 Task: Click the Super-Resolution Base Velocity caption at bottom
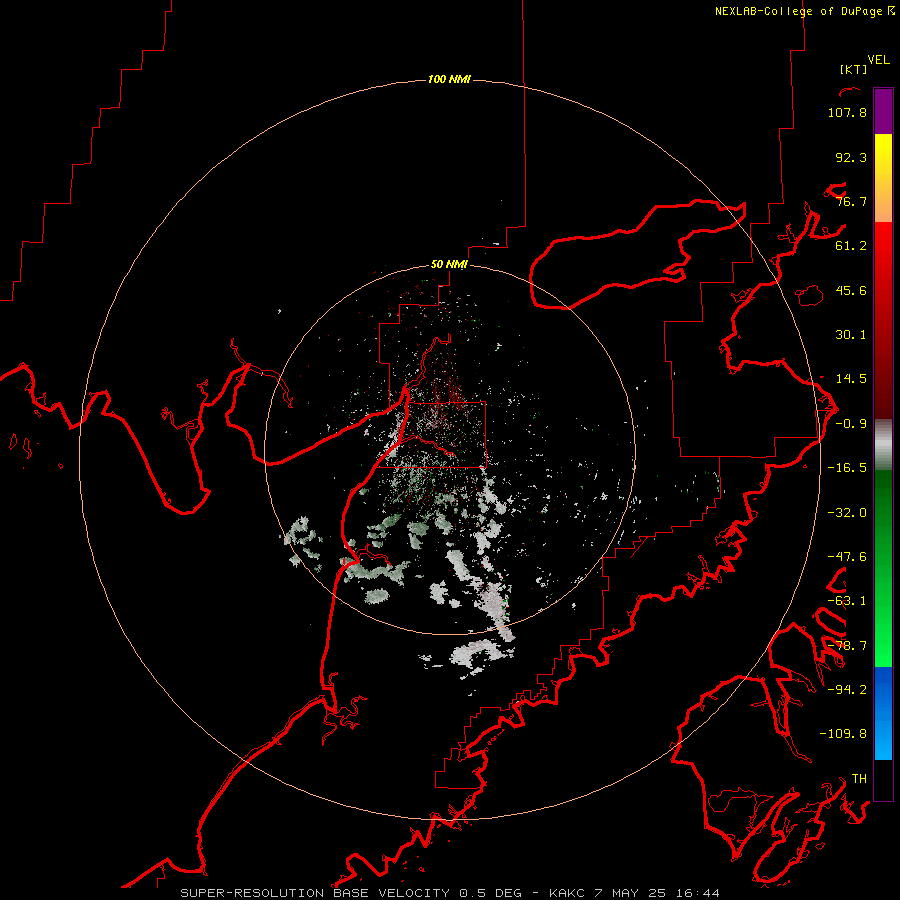[x=449, y=893]
